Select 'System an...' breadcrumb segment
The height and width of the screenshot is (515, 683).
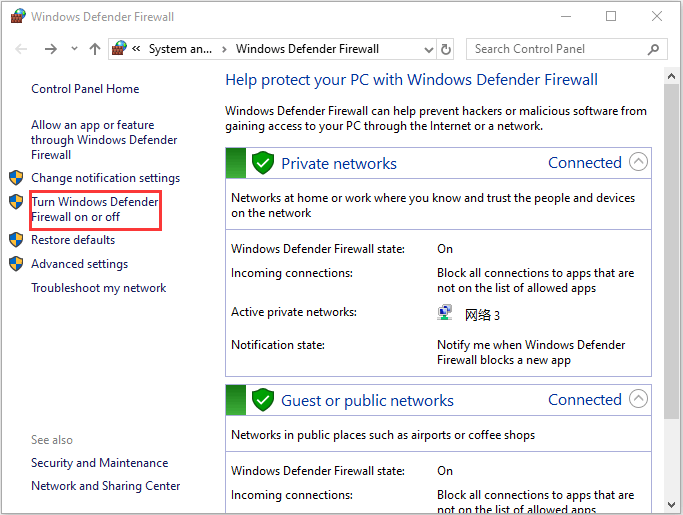click(180, 49)
